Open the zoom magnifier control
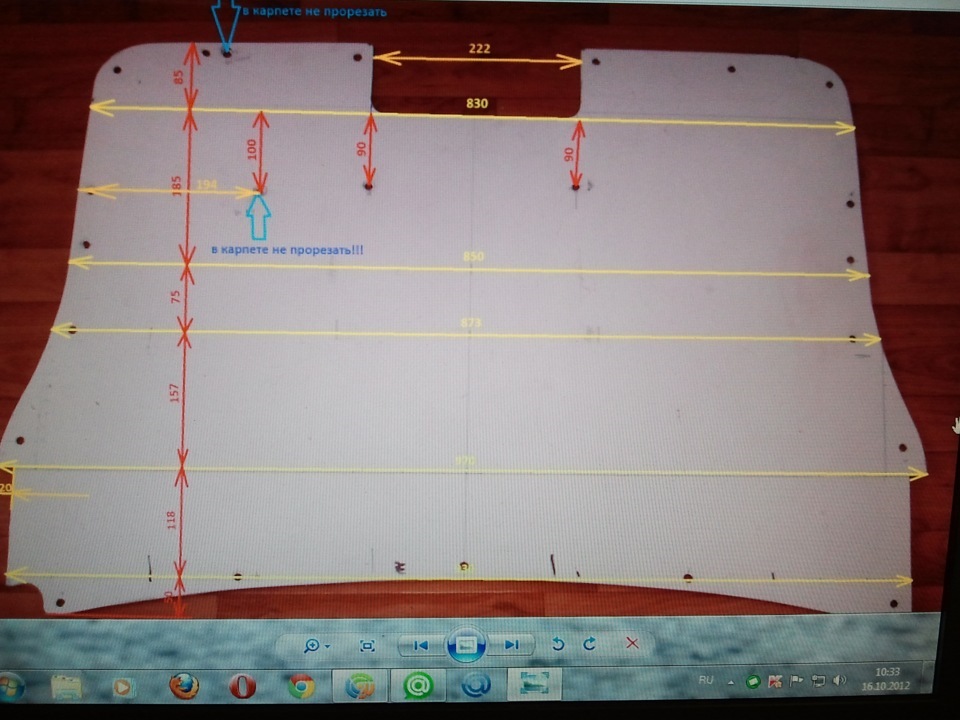960x720 pixels. (x=312, y=645)
